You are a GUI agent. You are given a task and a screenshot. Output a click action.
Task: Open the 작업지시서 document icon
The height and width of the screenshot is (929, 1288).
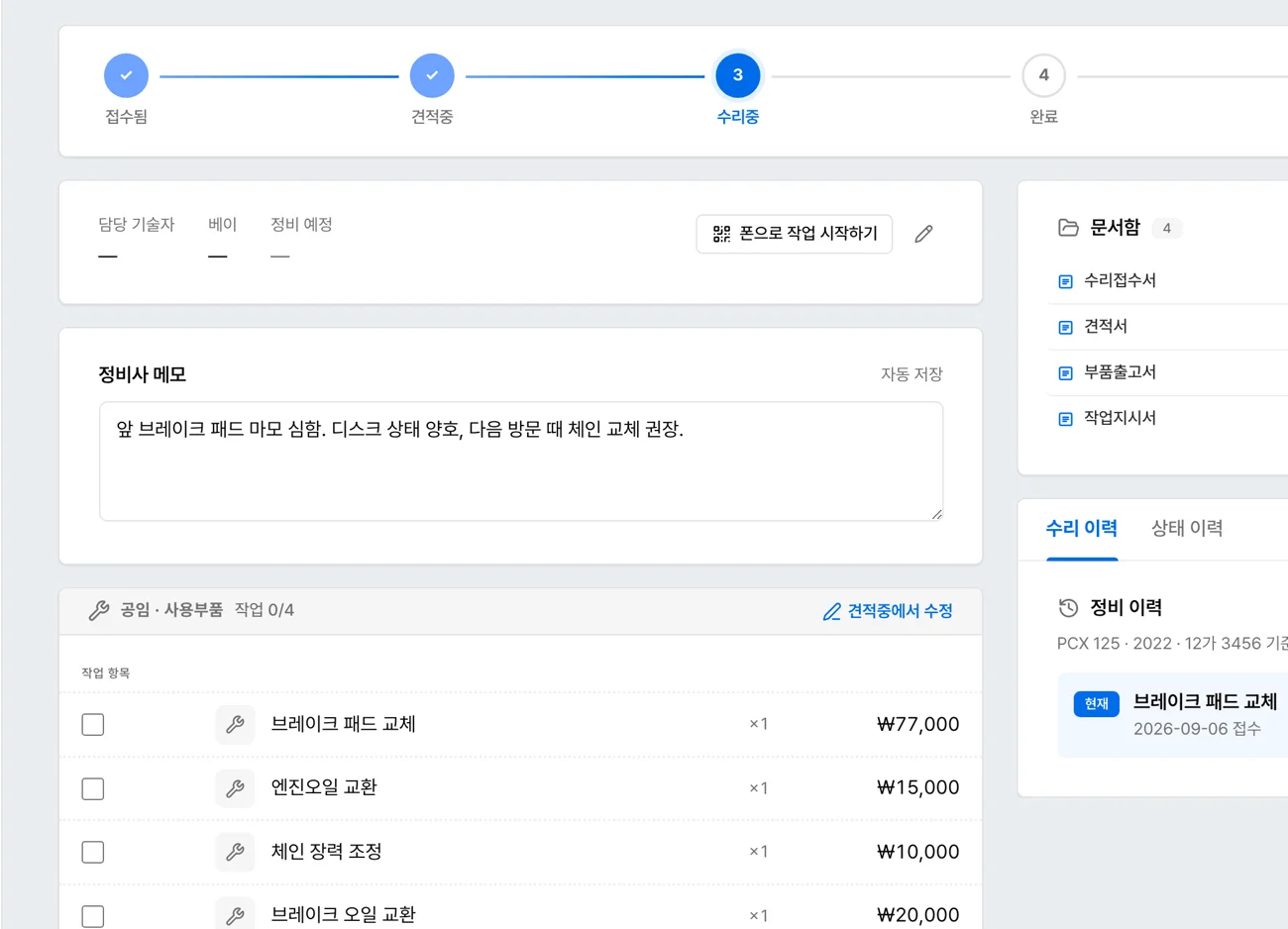point(1066,418)
